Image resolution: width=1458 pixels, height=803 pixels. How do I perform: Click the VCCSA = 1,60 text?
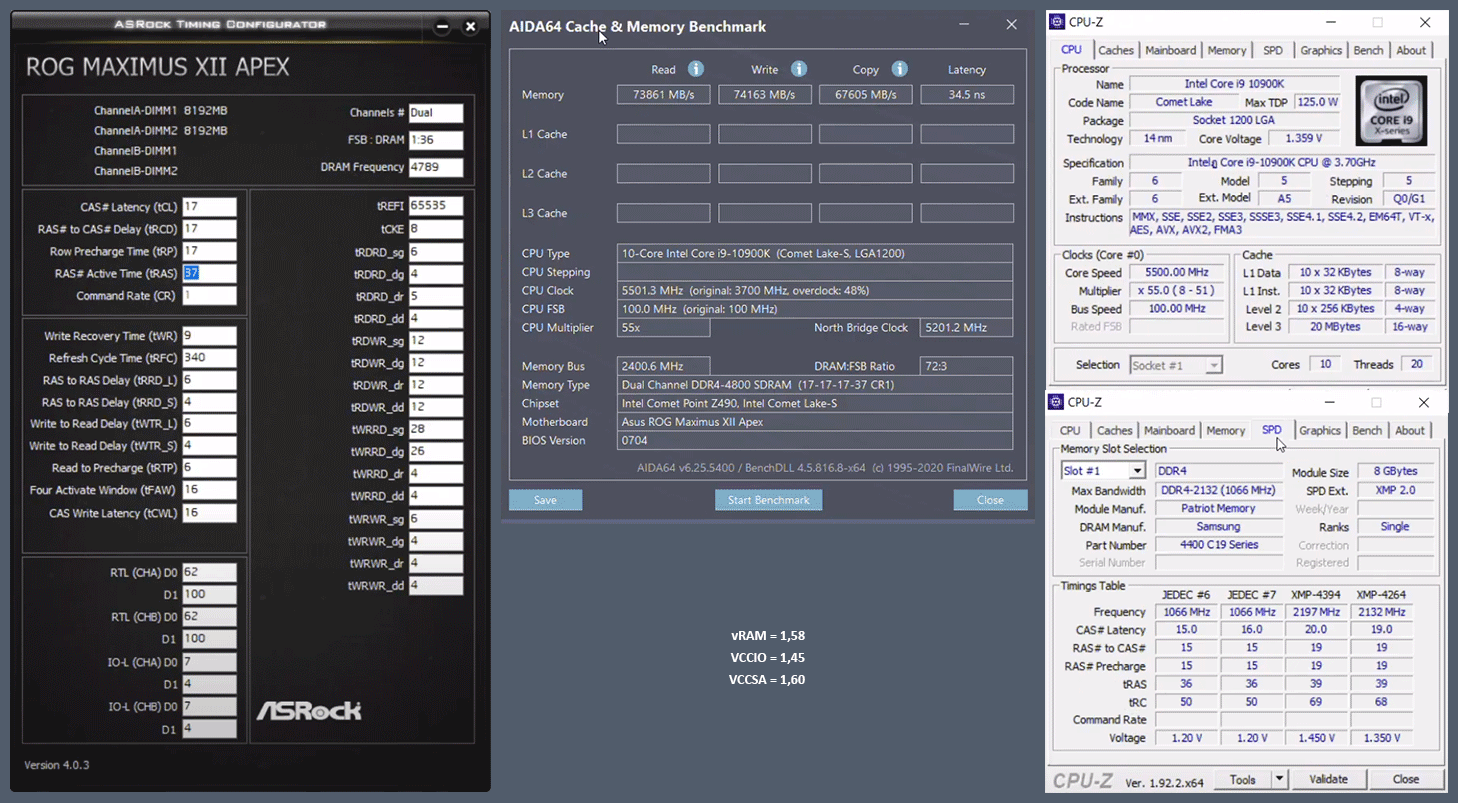click(767, 680)
